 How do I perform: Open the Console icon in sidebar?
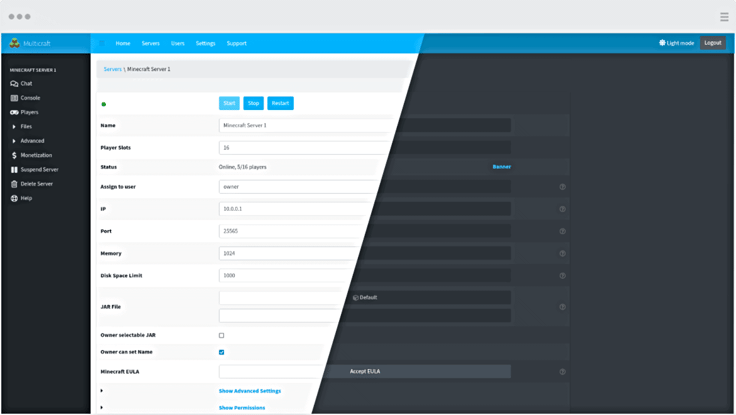[x=14, y=98]
